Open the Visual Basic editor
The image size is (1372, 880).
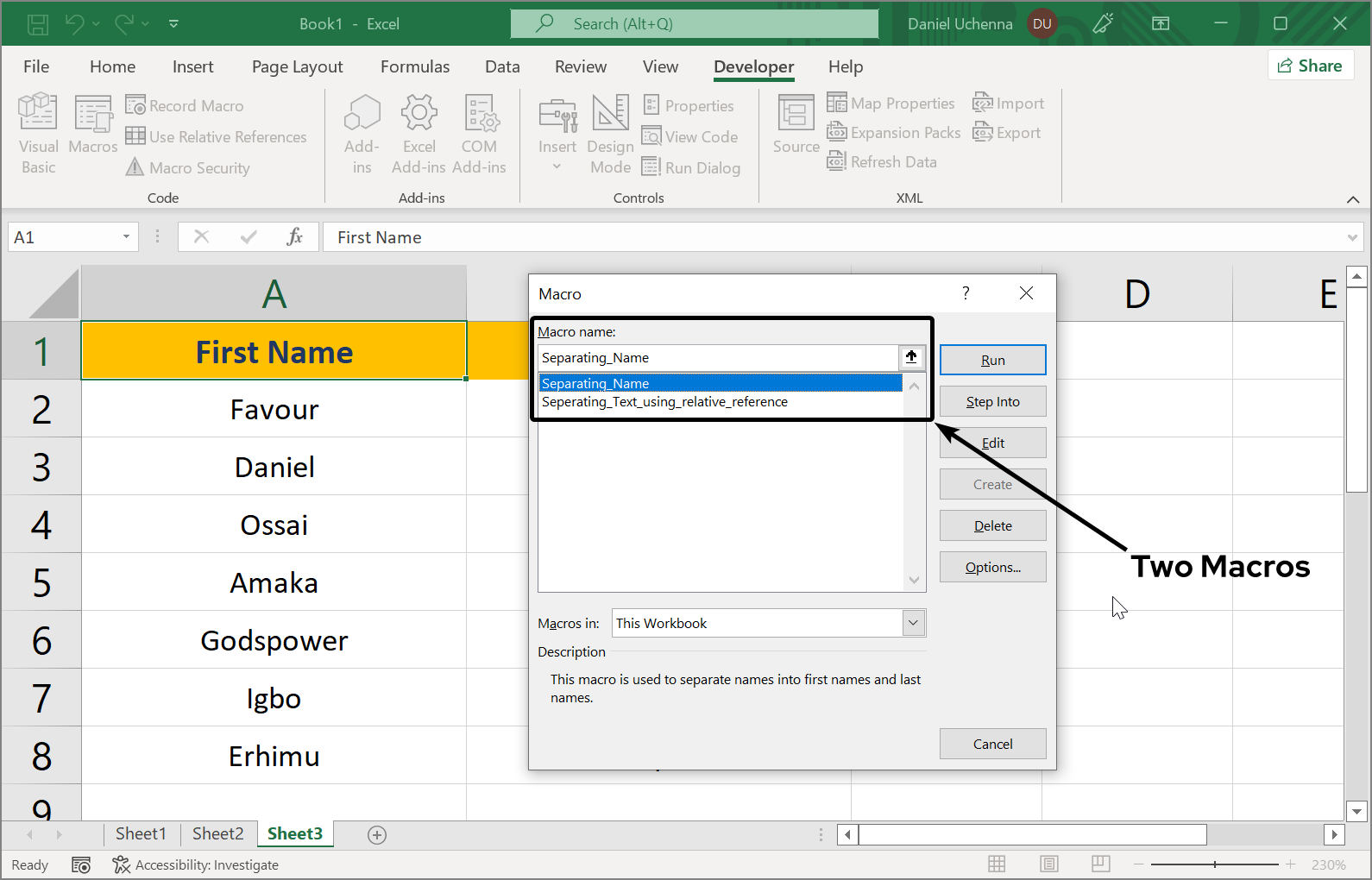38,132
